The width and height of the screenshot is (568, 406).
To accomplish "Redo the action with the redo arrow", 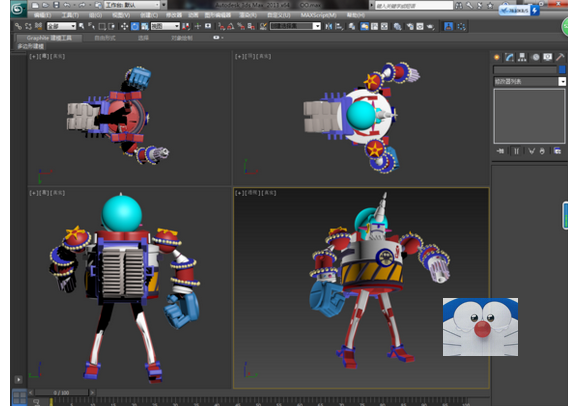I will point(82,5).
